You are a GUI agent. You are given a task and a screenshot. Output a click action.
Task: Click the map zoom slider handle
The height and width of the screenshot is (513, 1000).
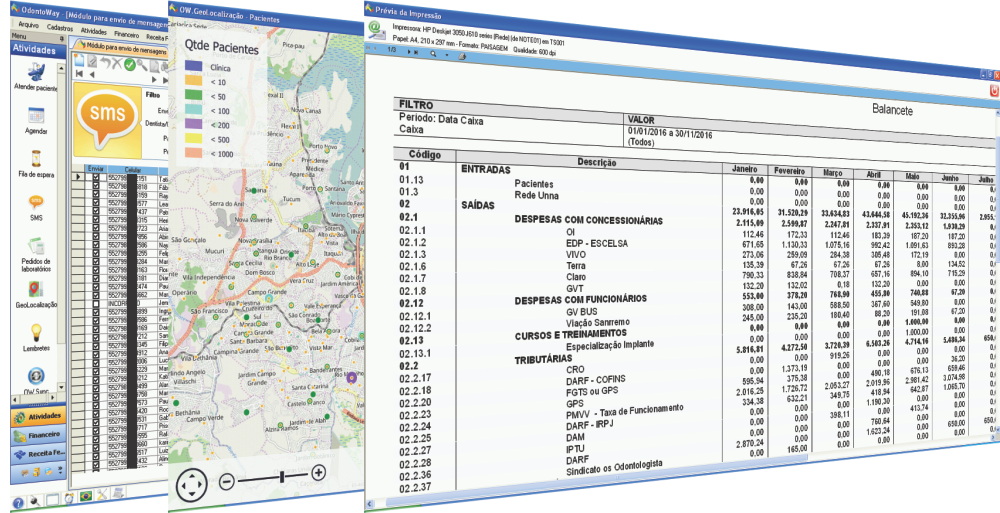[x=282, y=476]
